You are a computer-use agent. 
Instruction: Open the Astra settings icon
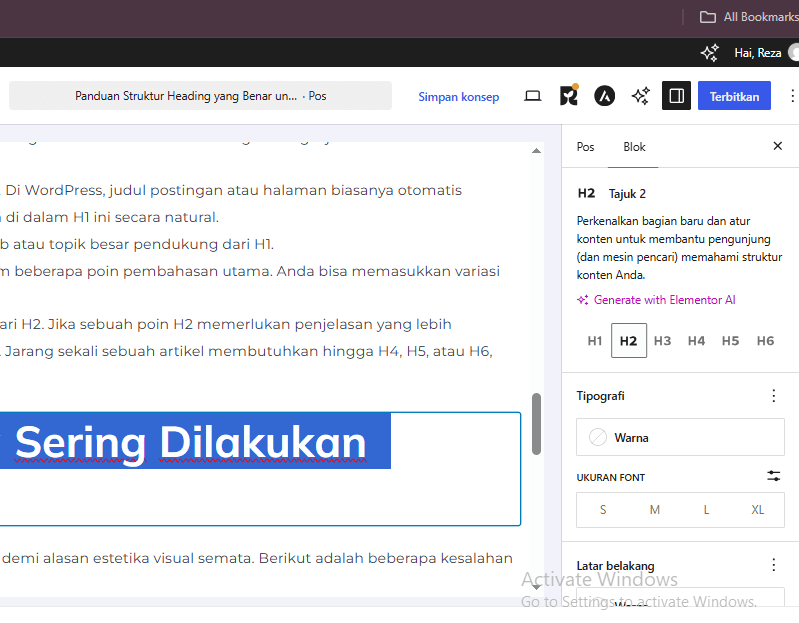604,96
